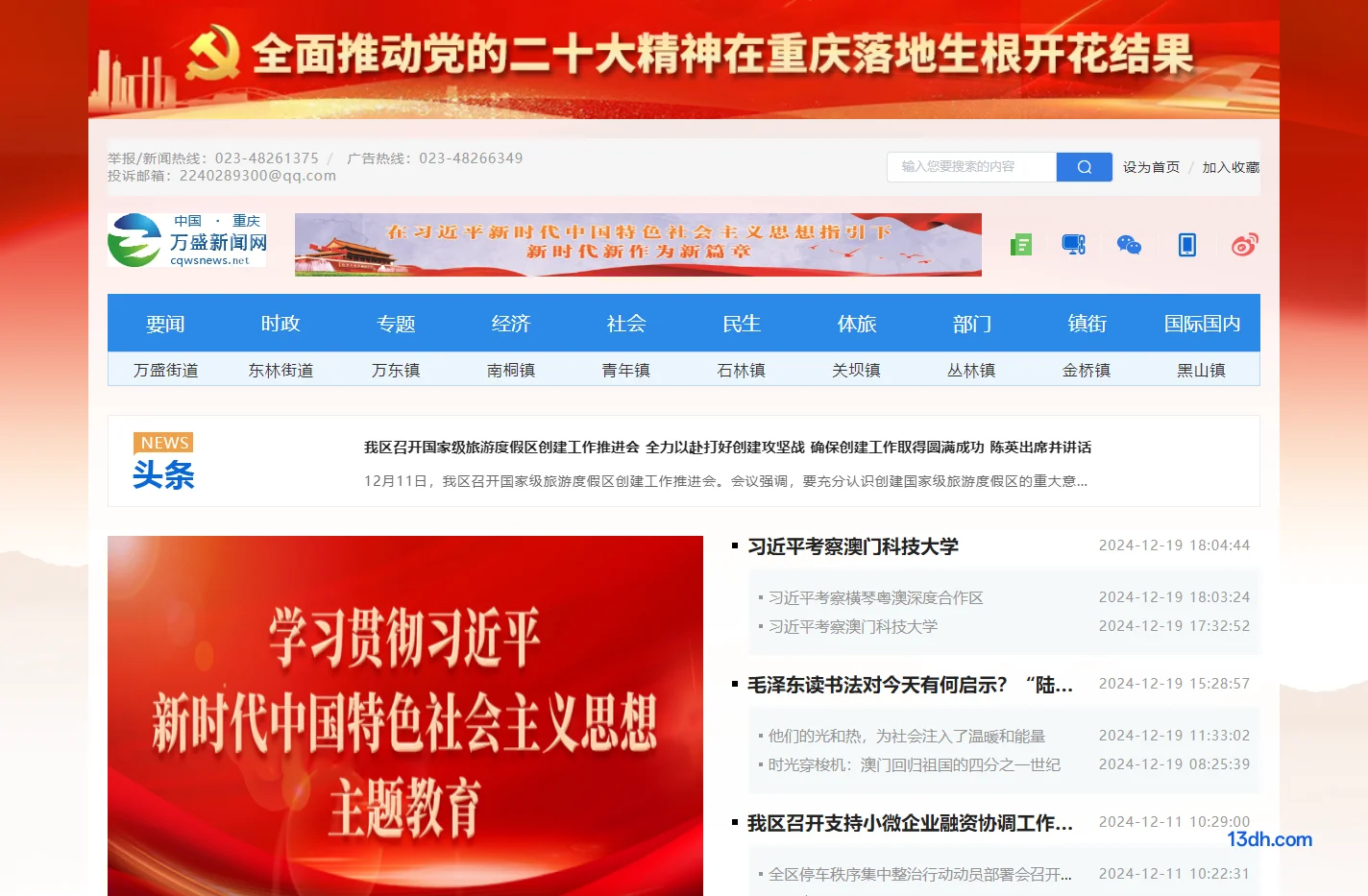Open article 毛泽东读书对今天有何启示

point(910,685)
